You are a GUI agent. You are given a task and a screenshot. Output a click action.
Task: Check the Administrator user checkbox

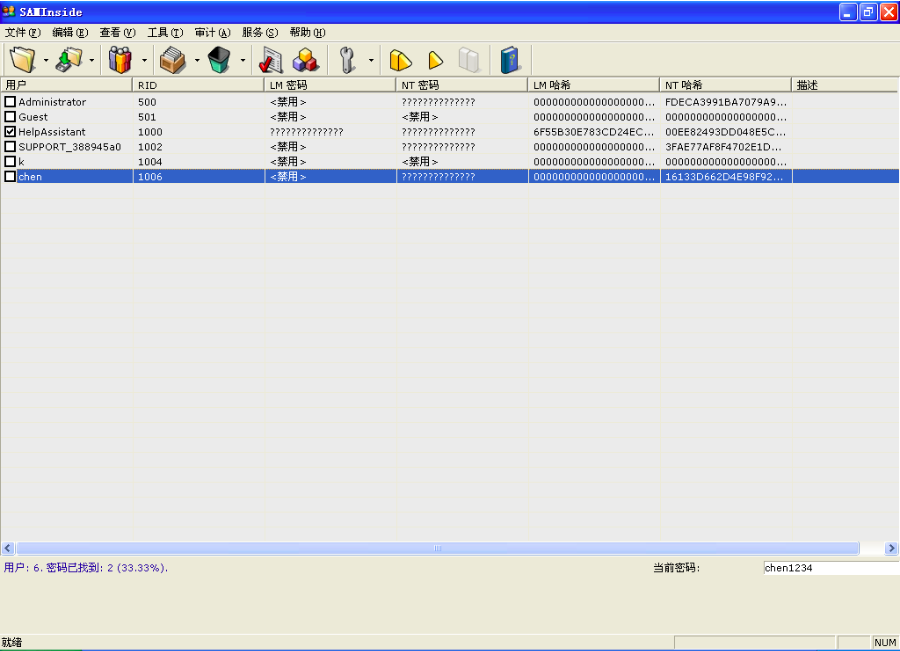coord(10,102)
